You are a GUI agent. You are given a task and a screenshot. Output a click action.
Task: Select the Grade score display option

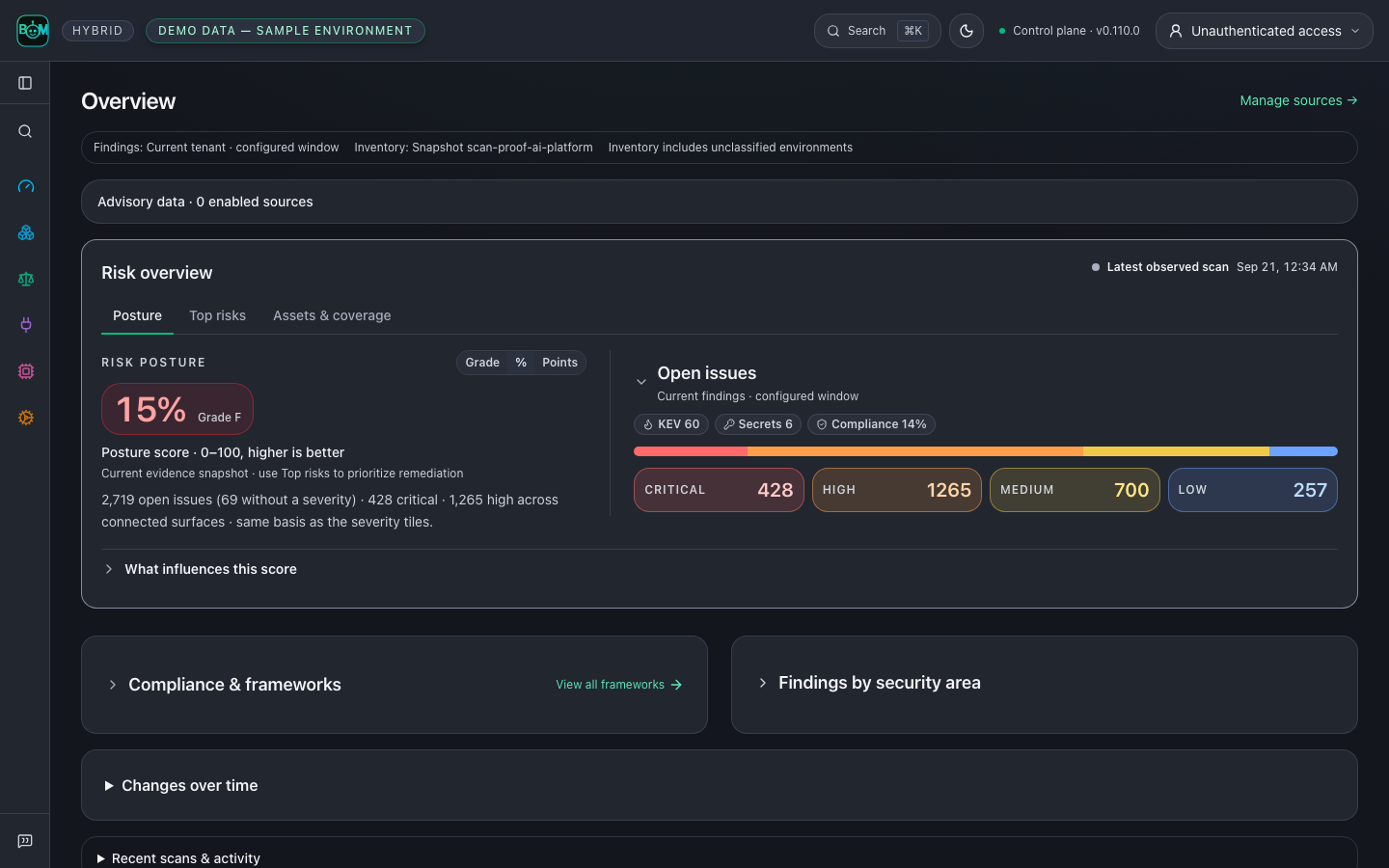(x=482, y=363)
